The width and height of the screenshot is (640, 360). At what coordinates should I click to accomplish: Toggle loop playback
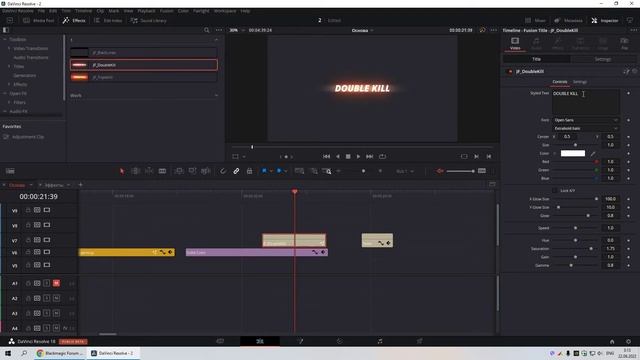tap(382, 156)
